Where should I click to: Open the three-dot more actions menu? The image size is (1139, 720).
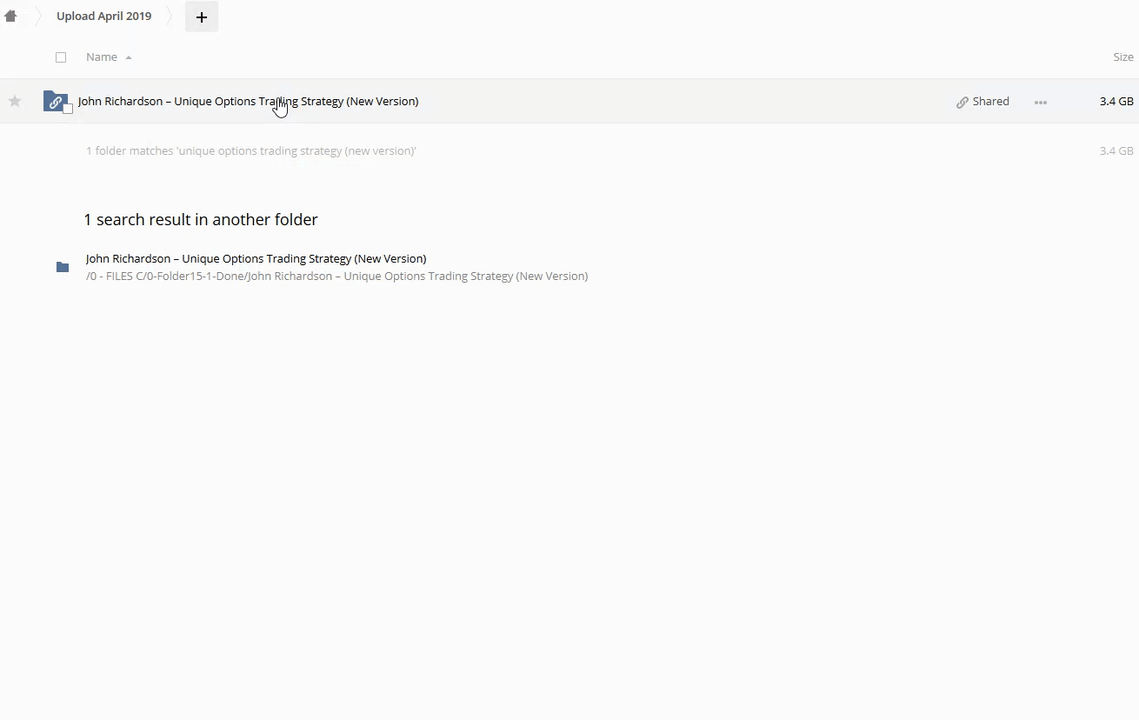(x=1040, y=102)
